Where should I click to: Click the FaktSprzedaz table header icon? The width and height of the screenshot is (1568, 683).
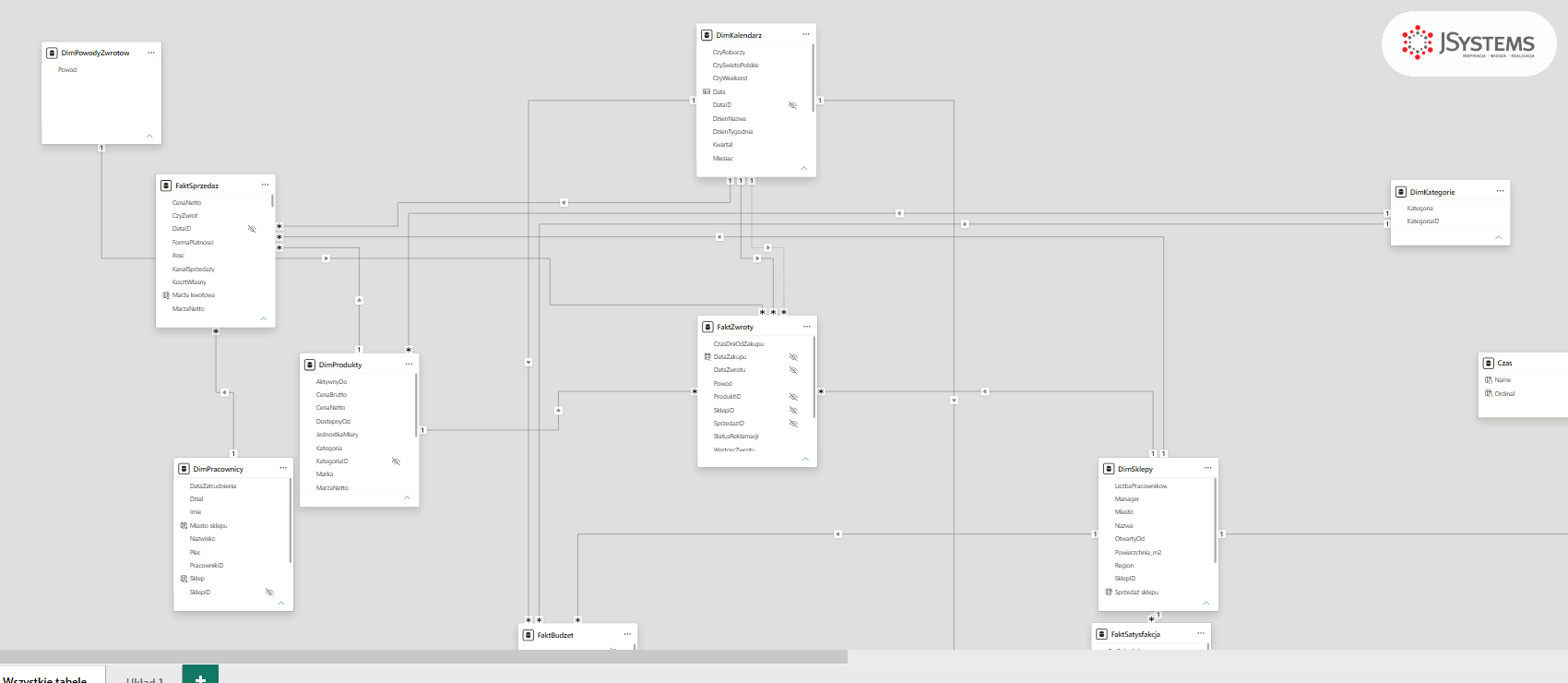(x=166, y=186)
